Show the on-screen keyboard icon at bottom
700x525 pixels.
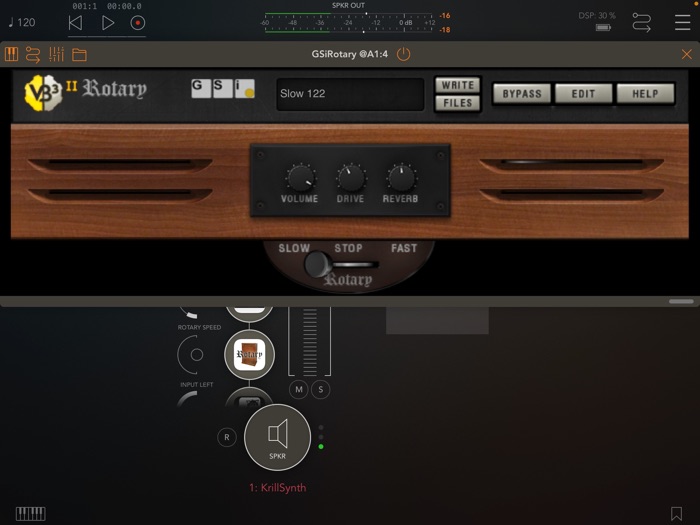click(x=31, y=513)
